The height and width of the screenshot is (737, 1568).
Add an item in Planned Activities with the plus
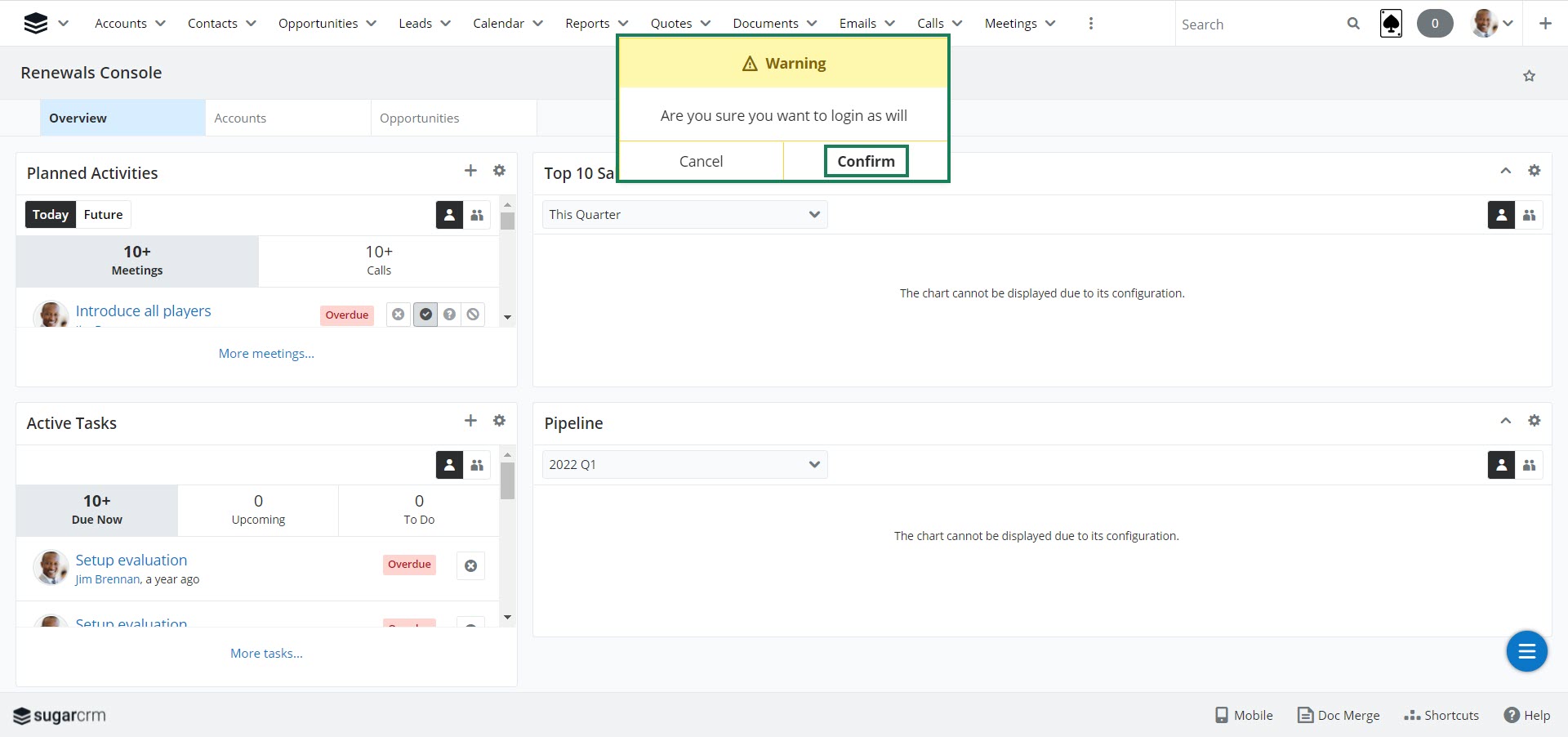470,171
